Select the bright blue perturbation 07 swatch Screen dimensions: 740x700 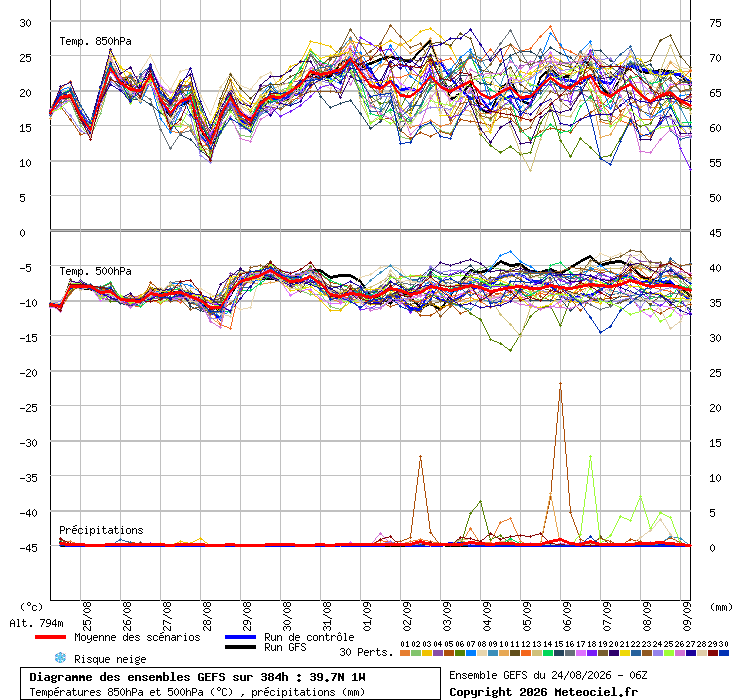click(471, 653)
